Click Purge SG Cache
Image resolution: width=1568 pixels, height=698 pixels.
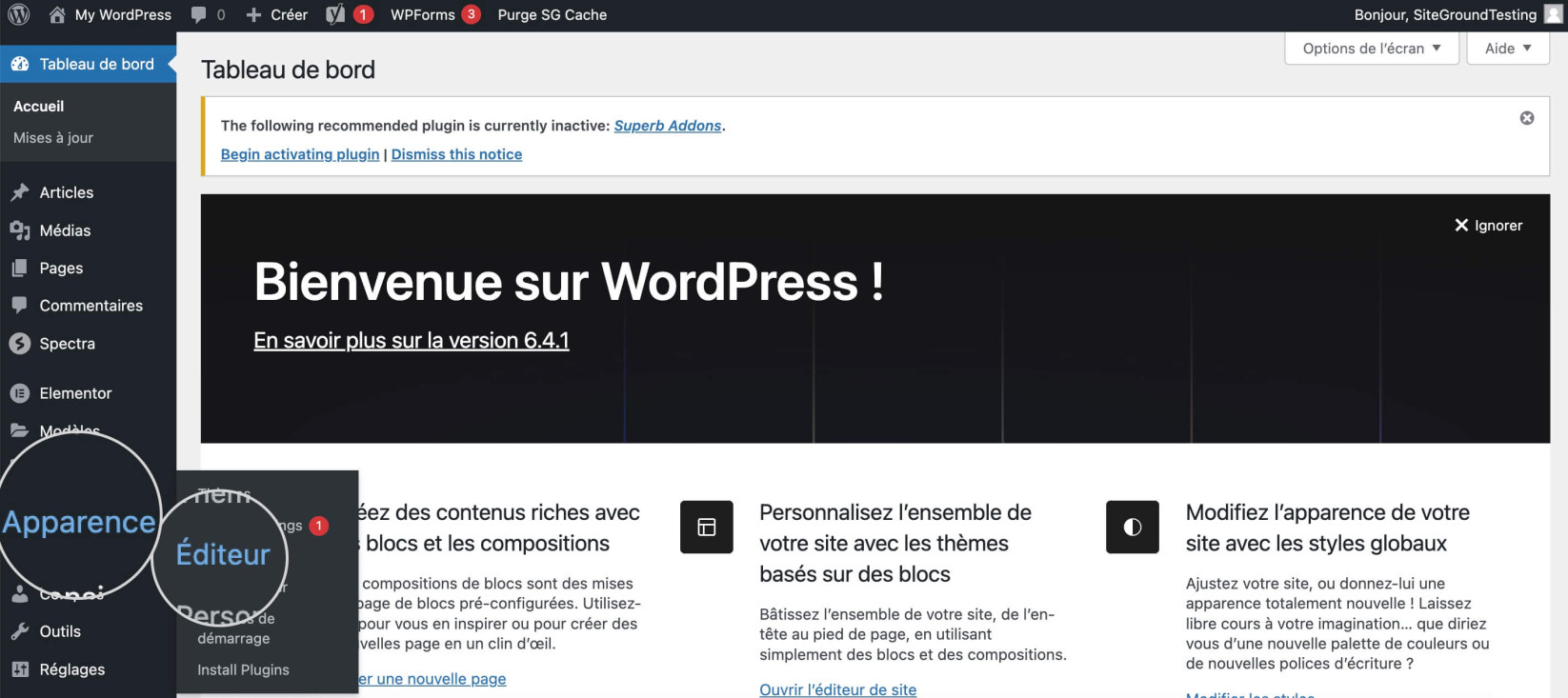point(553,15)
